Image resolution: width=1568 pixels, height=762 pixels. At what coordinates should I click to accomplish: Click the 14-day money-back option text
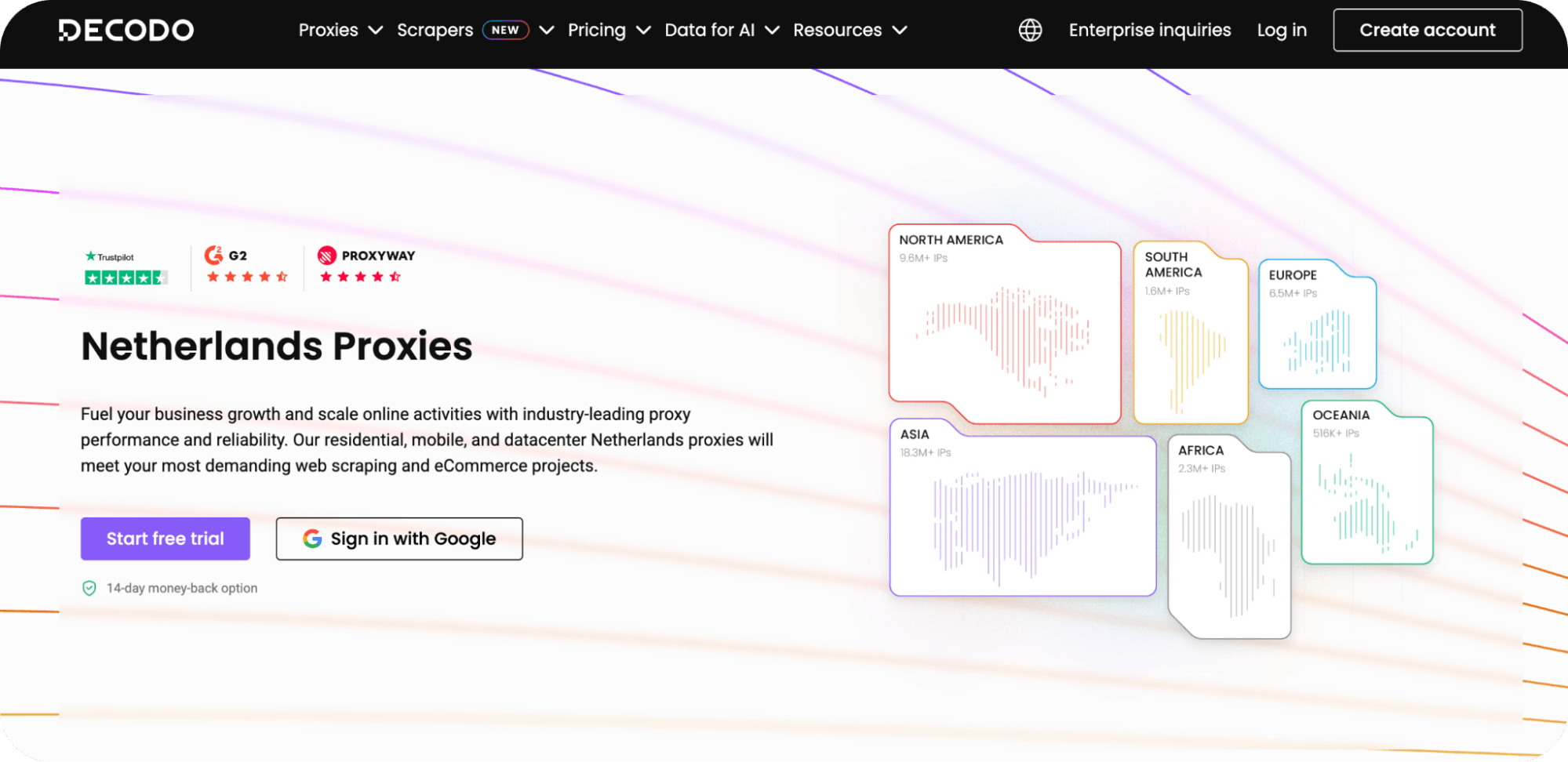[182, 588]
